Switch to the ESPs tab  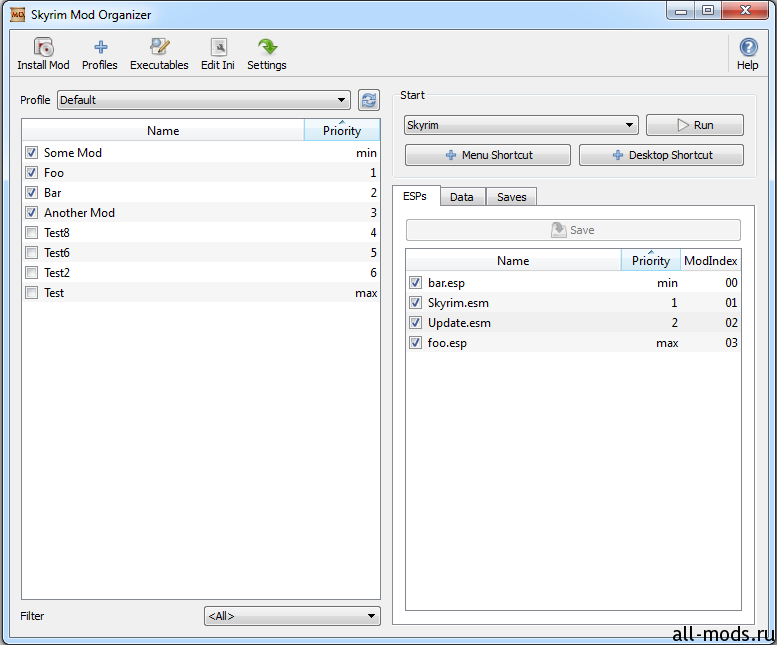click(x=415, y=196)
